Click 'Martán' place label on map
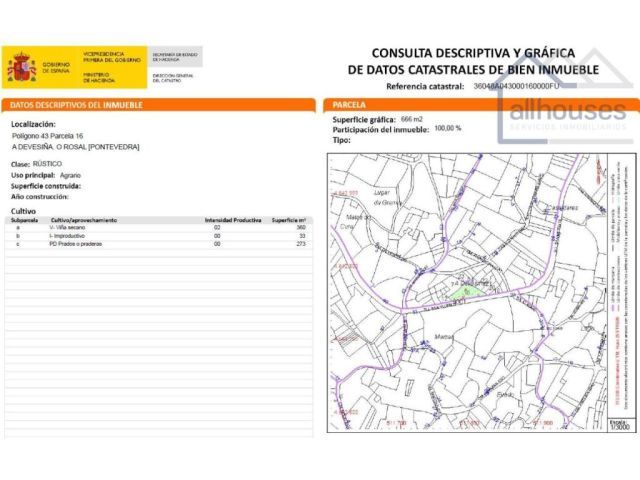The image size is (640, 480). pos(444,337)
